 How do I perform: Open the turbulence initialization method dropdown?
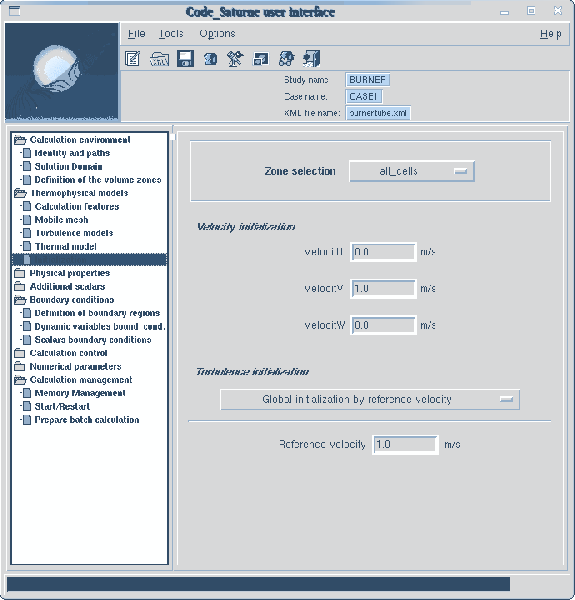point(370,399)
